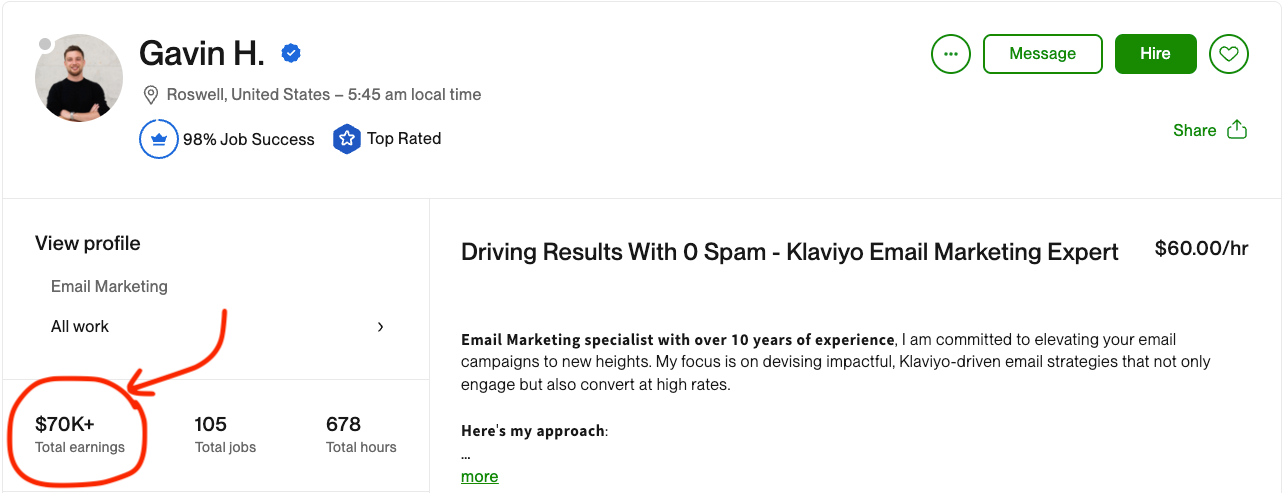Expand All work with the chevron arrow
Screen dimensions: 1286x493
tap(380, 327)
